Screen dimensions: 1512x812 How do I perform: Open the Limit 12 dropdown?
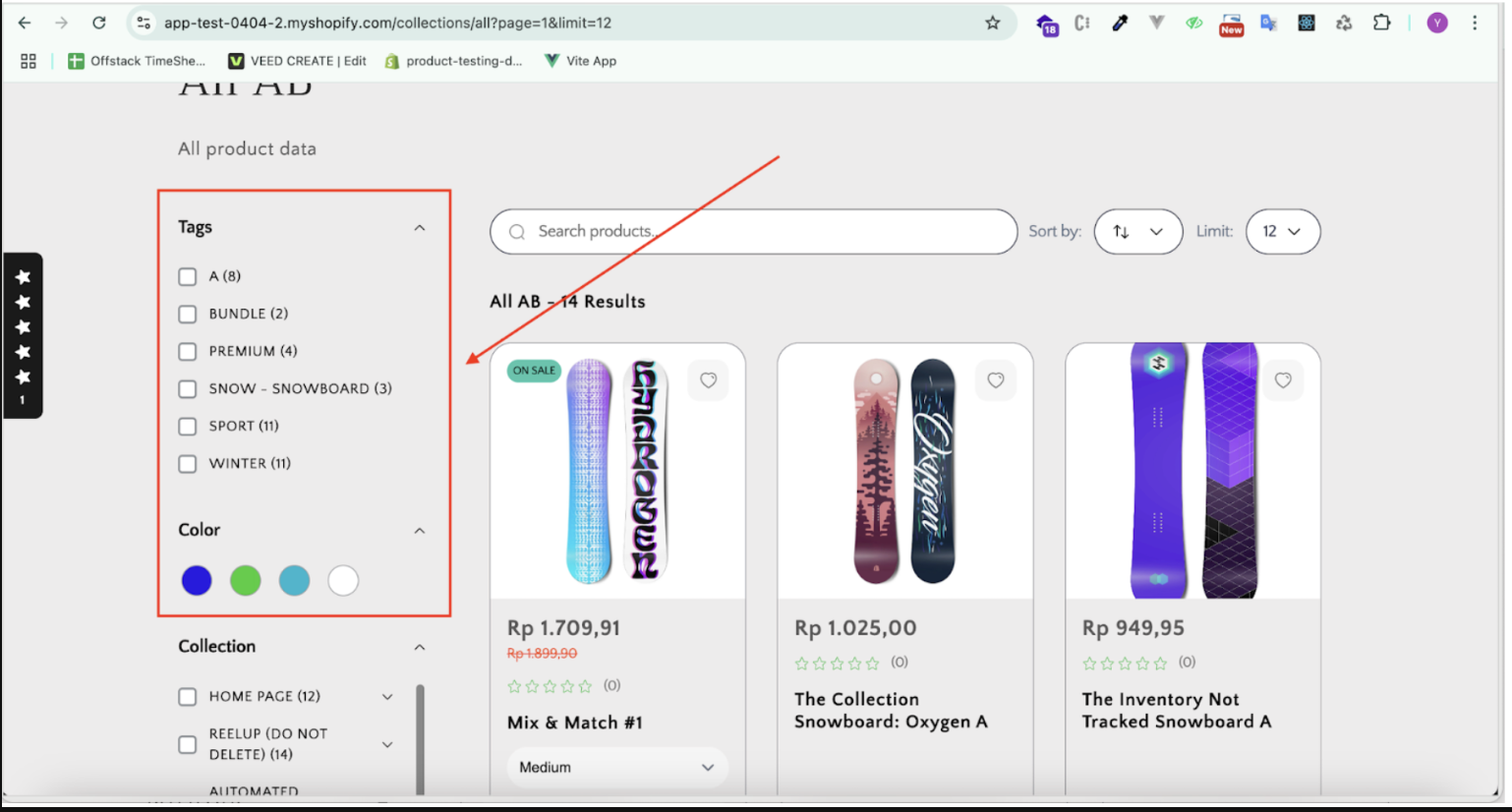(x=1282, y=232)
